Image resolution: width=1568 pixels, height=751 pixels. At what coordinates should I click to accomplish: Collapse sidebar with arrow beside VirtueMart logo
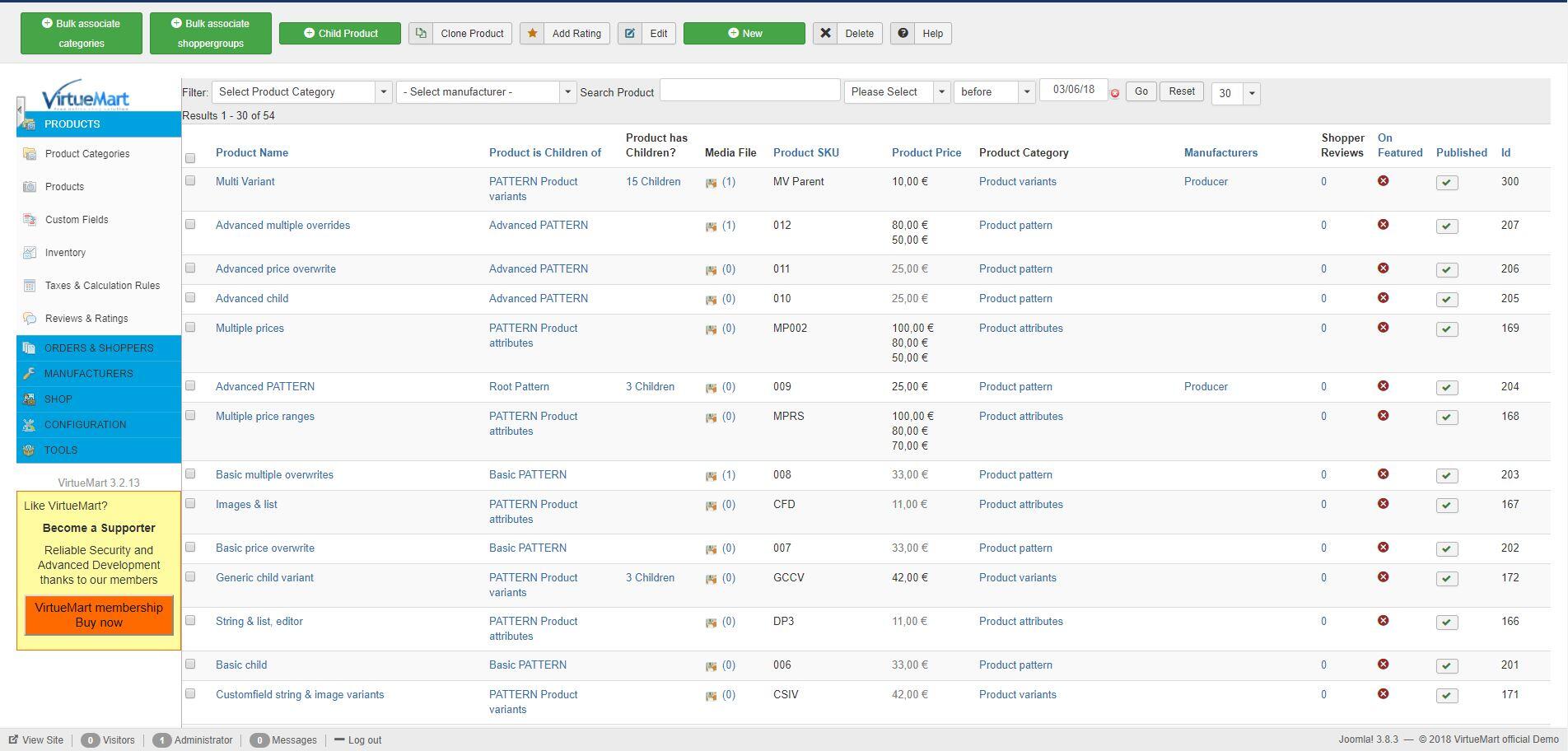[20, 110]
